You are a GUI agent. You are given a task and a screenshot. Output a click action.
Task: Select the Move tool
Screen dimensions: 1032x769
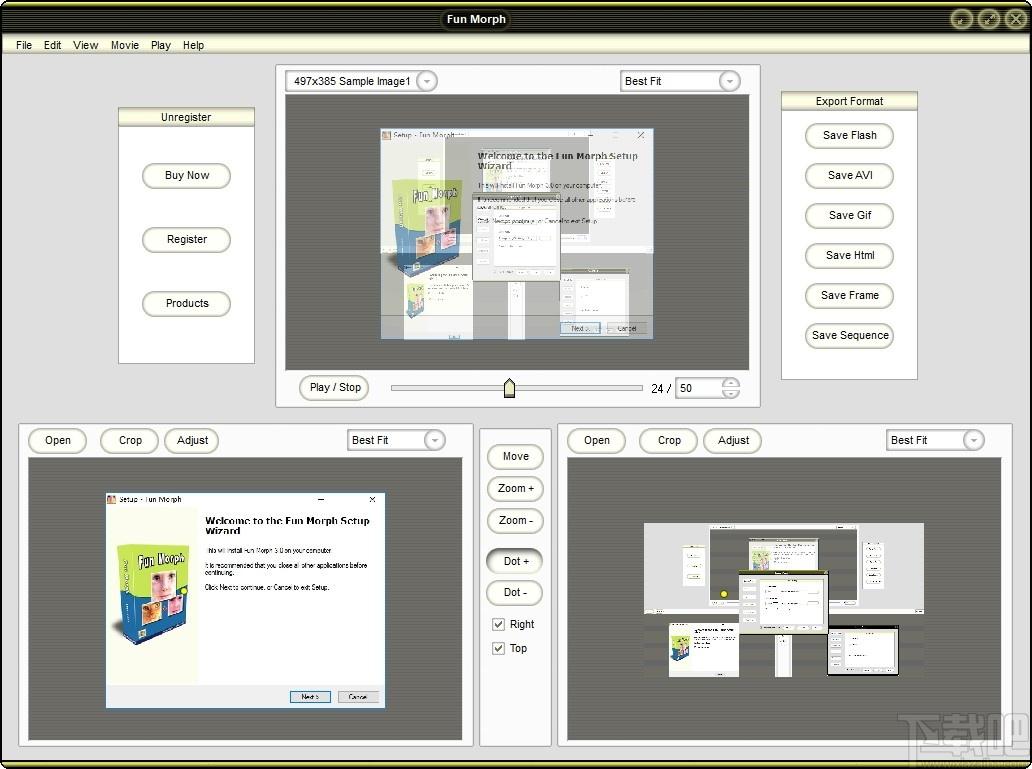(515, 456)
